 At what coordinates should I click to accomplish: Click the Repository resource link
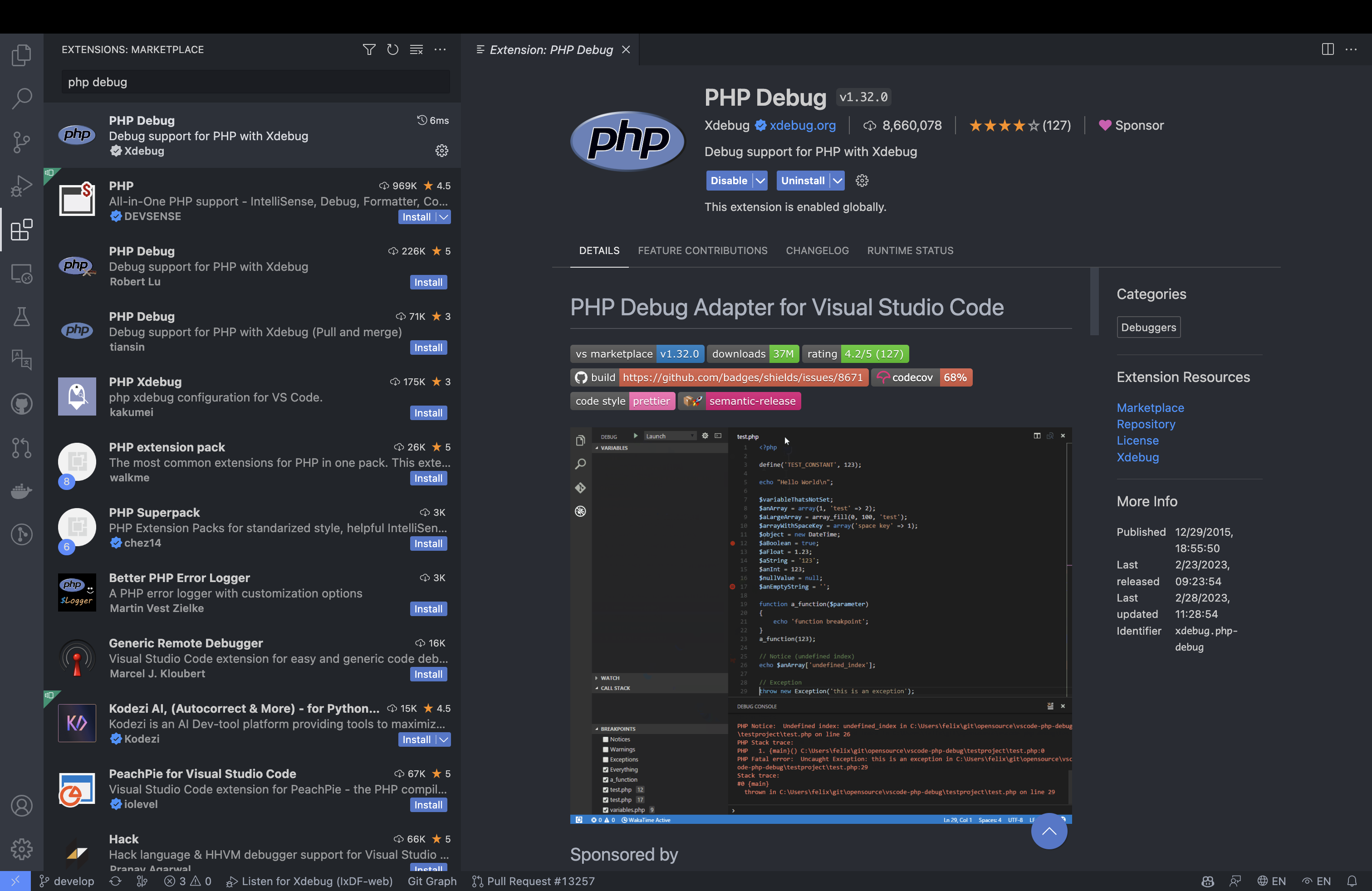pyautogui.click(x=1146, y=424)
